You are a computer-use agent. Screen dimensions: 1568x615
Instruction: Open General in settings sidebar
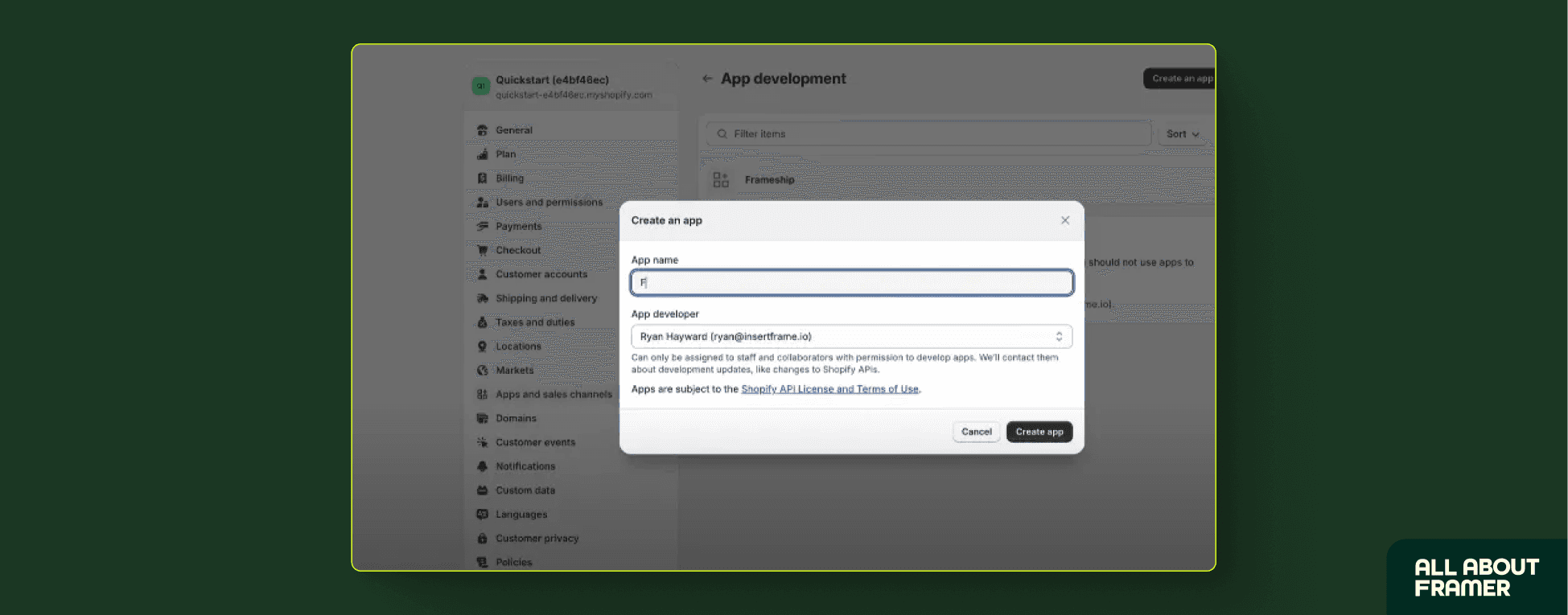514,130
